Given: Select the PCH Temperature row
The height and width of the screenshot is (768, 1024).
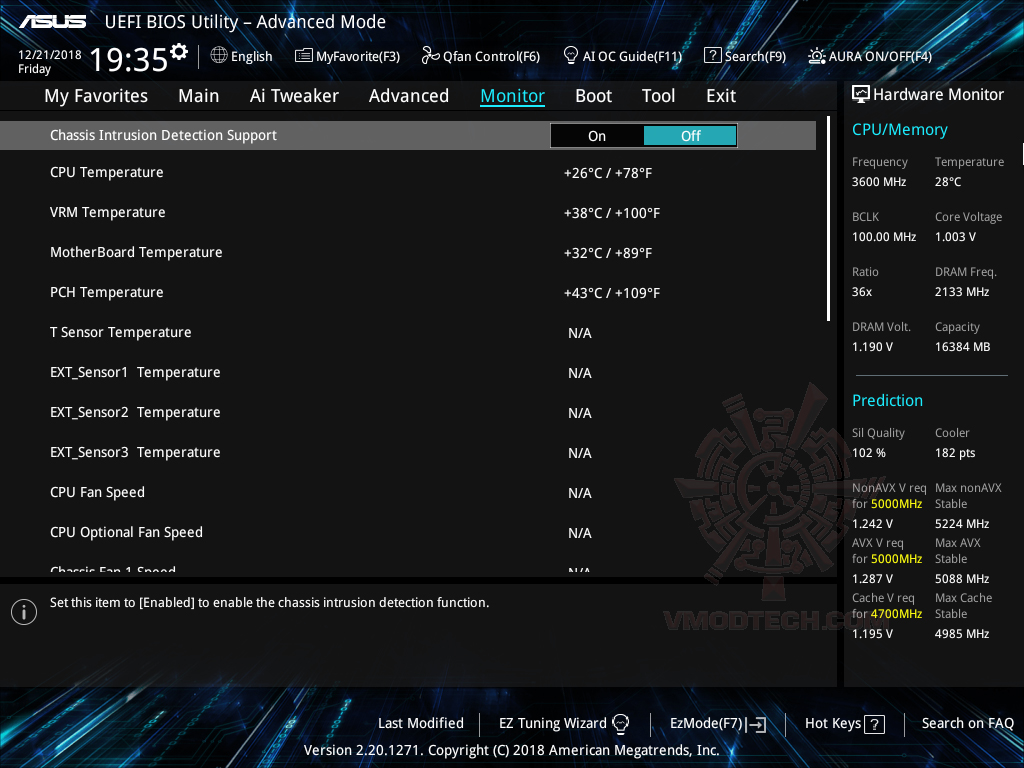Looking at the screenshot, I should [x=408, y=293].
